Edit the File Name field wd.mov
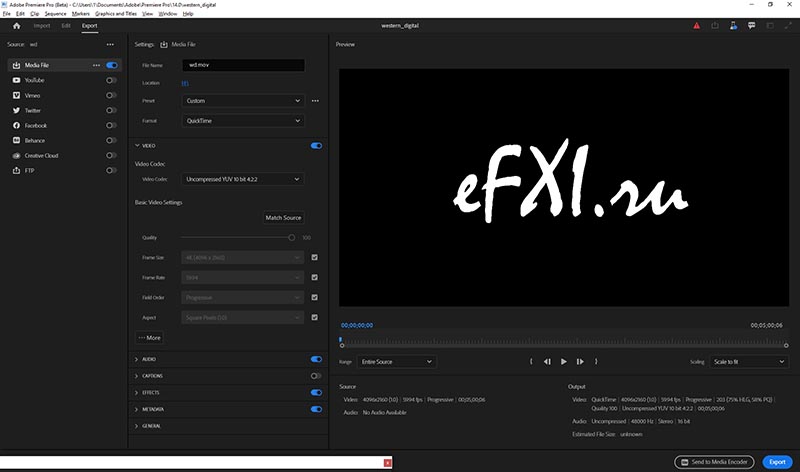 point(243,65)
